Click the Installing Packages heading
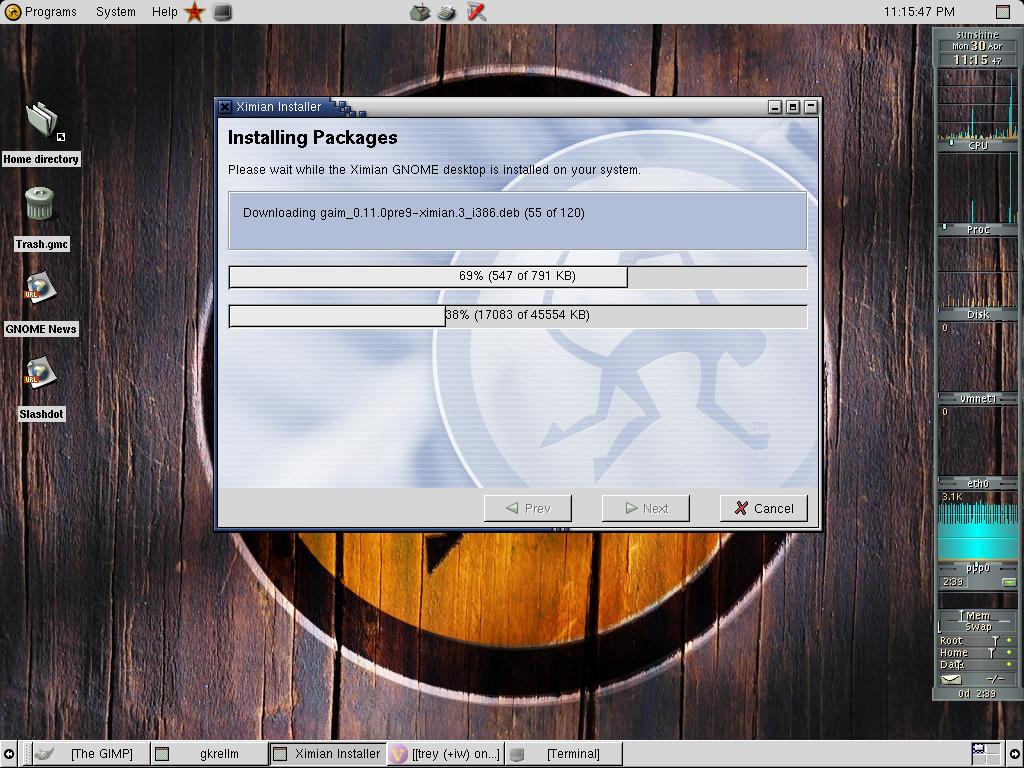This screenshot has height=768, width=1024. tap(312, 138)
